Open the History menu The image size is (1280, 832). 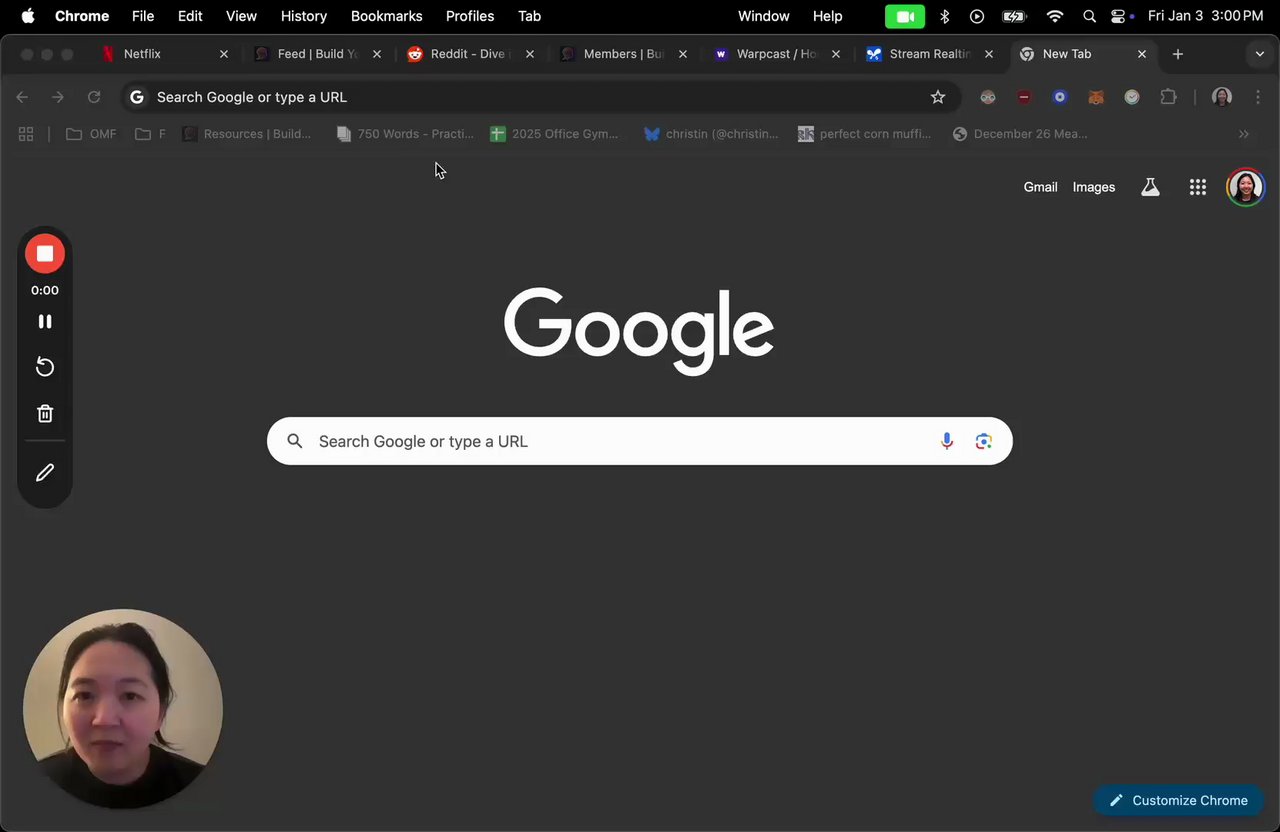coord(304,16)
